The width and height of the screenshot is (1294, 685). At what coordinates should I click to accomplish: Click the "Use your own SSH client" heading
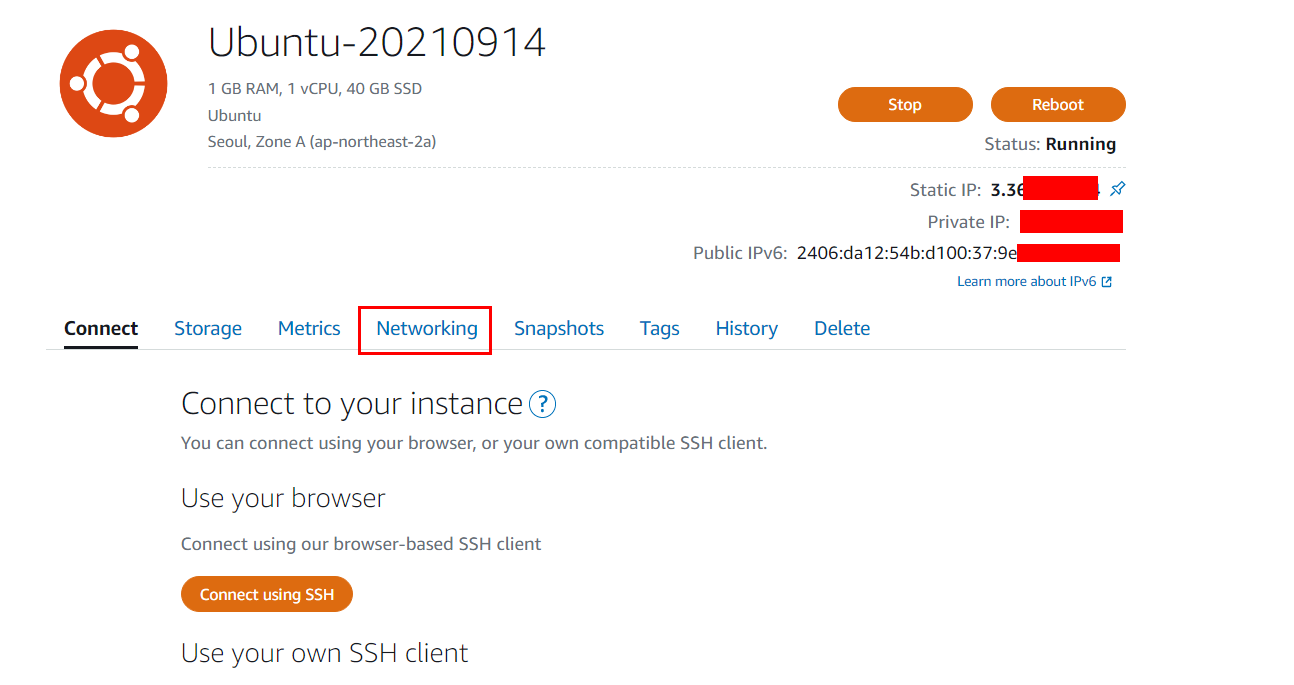click(325, 653)
